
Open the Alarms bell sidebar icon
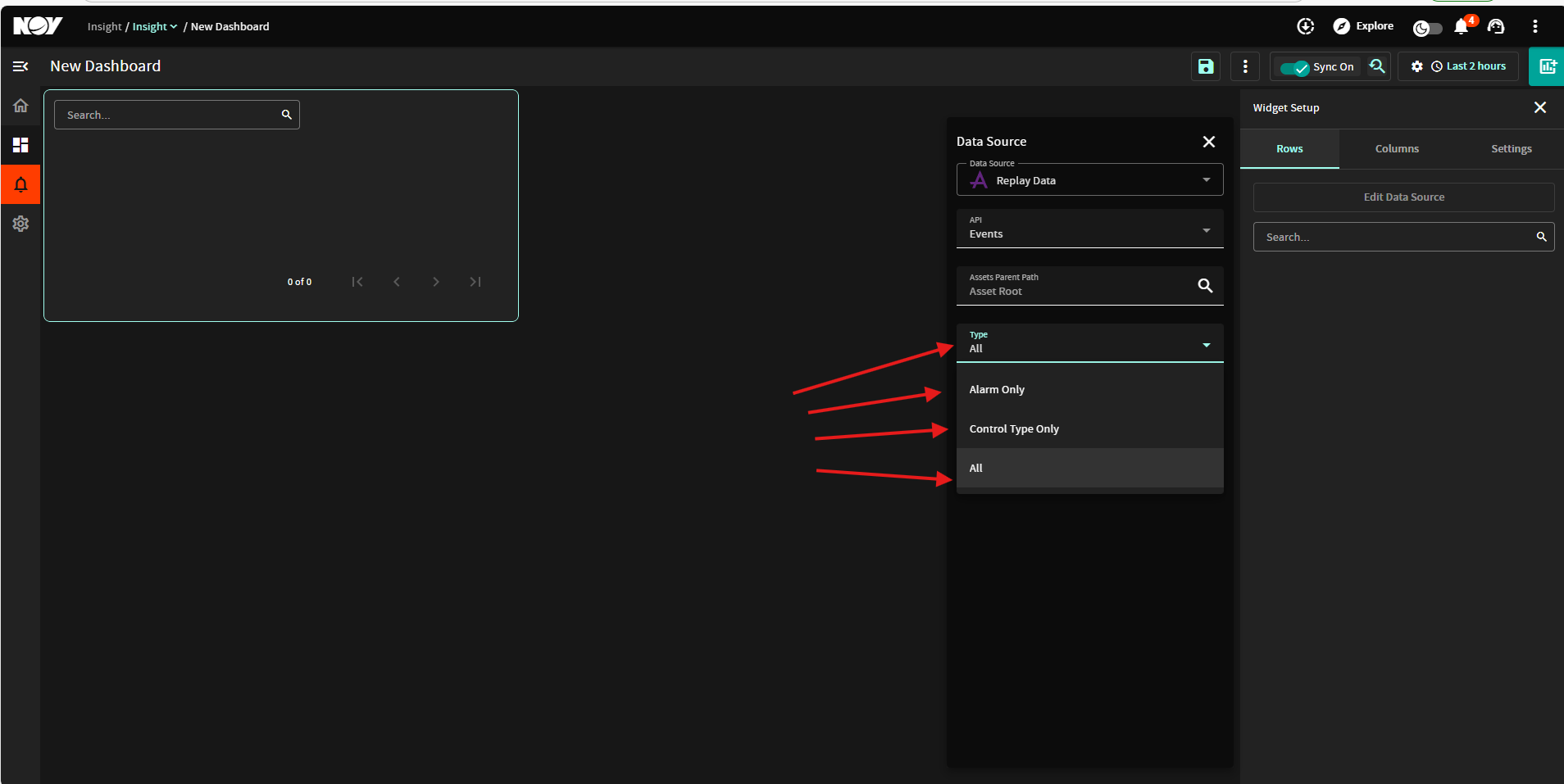coord(20,184)
